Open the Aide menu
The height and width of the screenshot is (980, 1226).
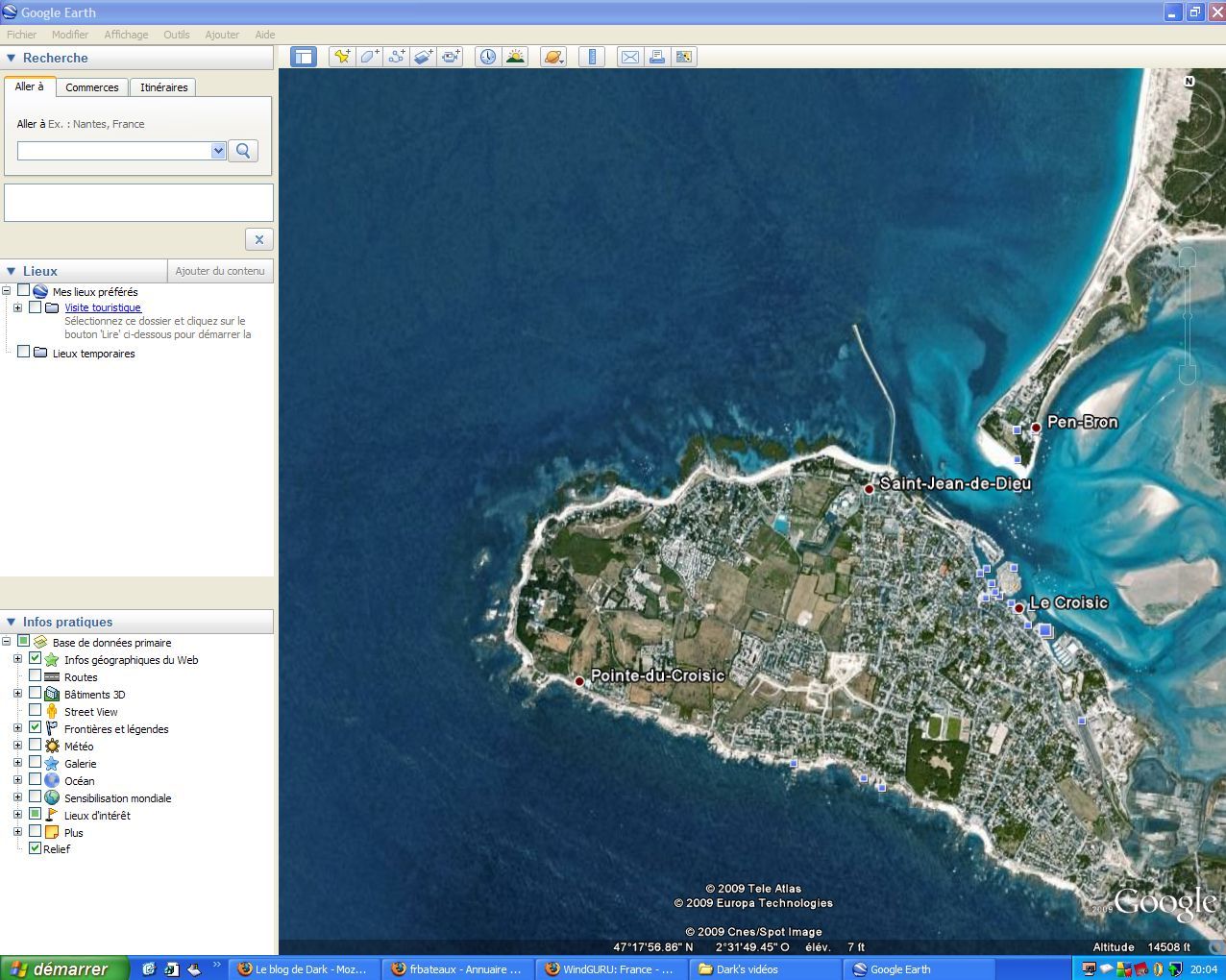pyautogui.click(x=265, y=35)
